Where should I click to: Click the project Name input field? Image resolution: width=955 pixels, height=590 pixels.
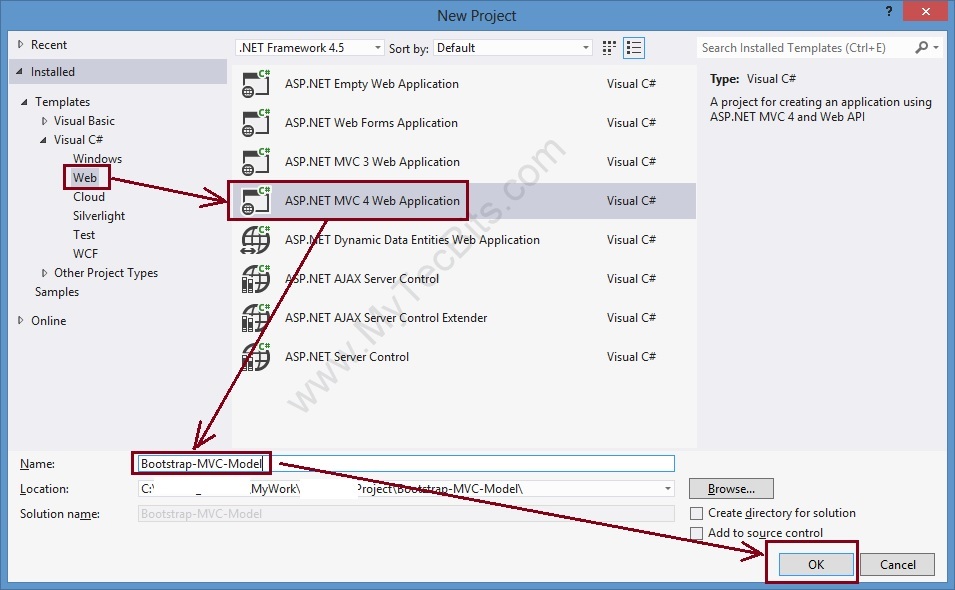pyautogui.click(x=406, y=463)
